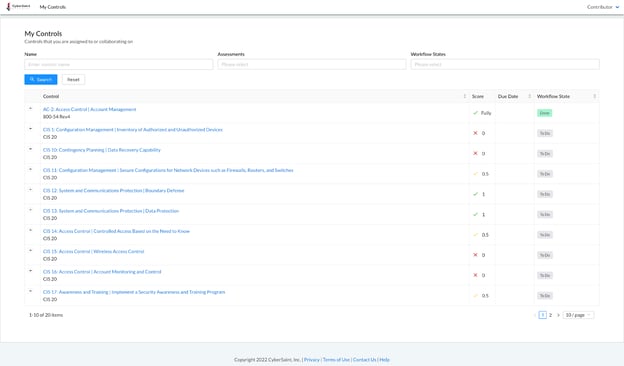Open the CIS 10 Data Recovery Capability link
The width and height of the screenshot is (624, 366).
(101, 150)
